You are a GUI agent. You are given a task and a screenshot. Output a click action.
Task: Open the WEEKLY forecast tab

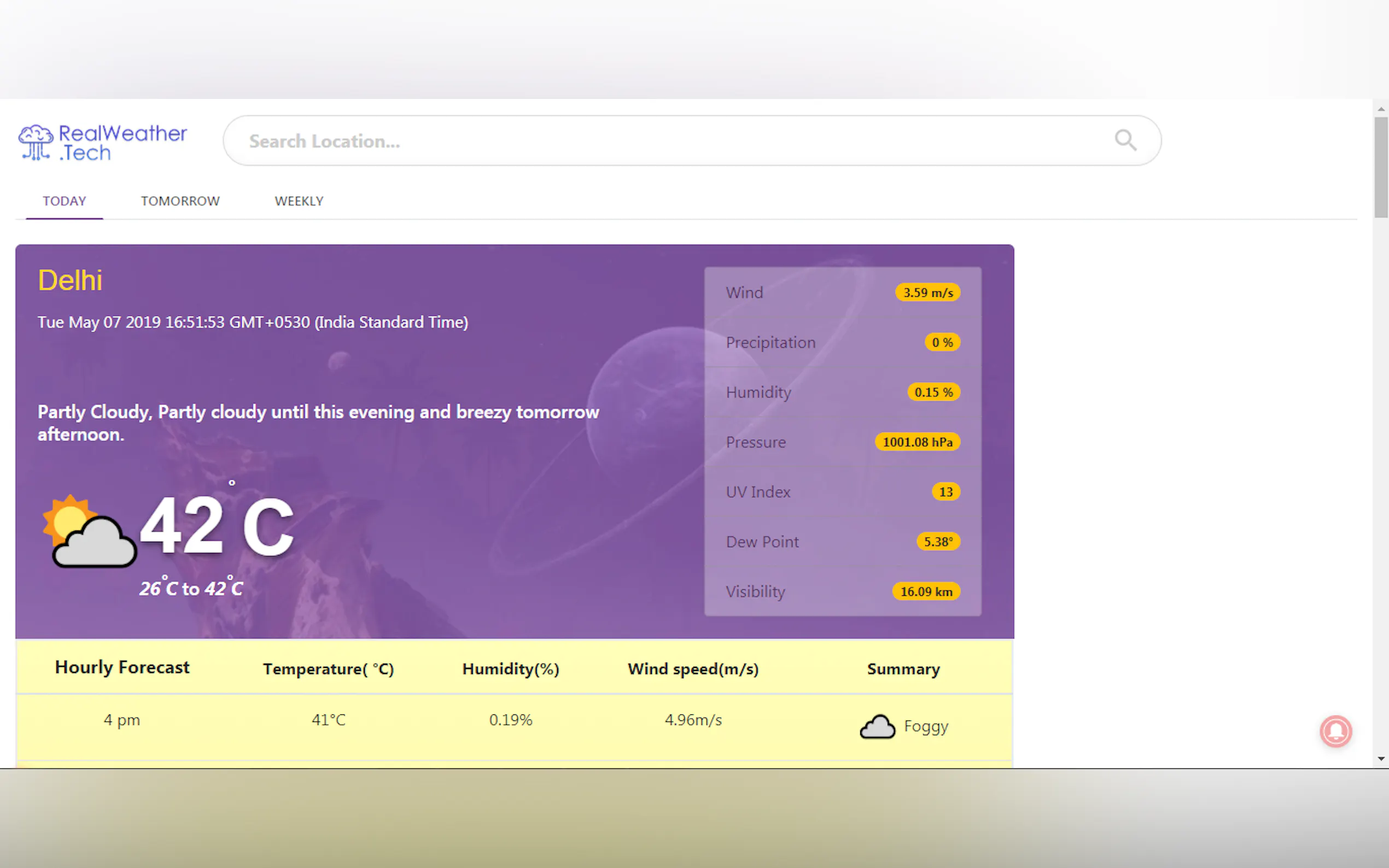299,201
